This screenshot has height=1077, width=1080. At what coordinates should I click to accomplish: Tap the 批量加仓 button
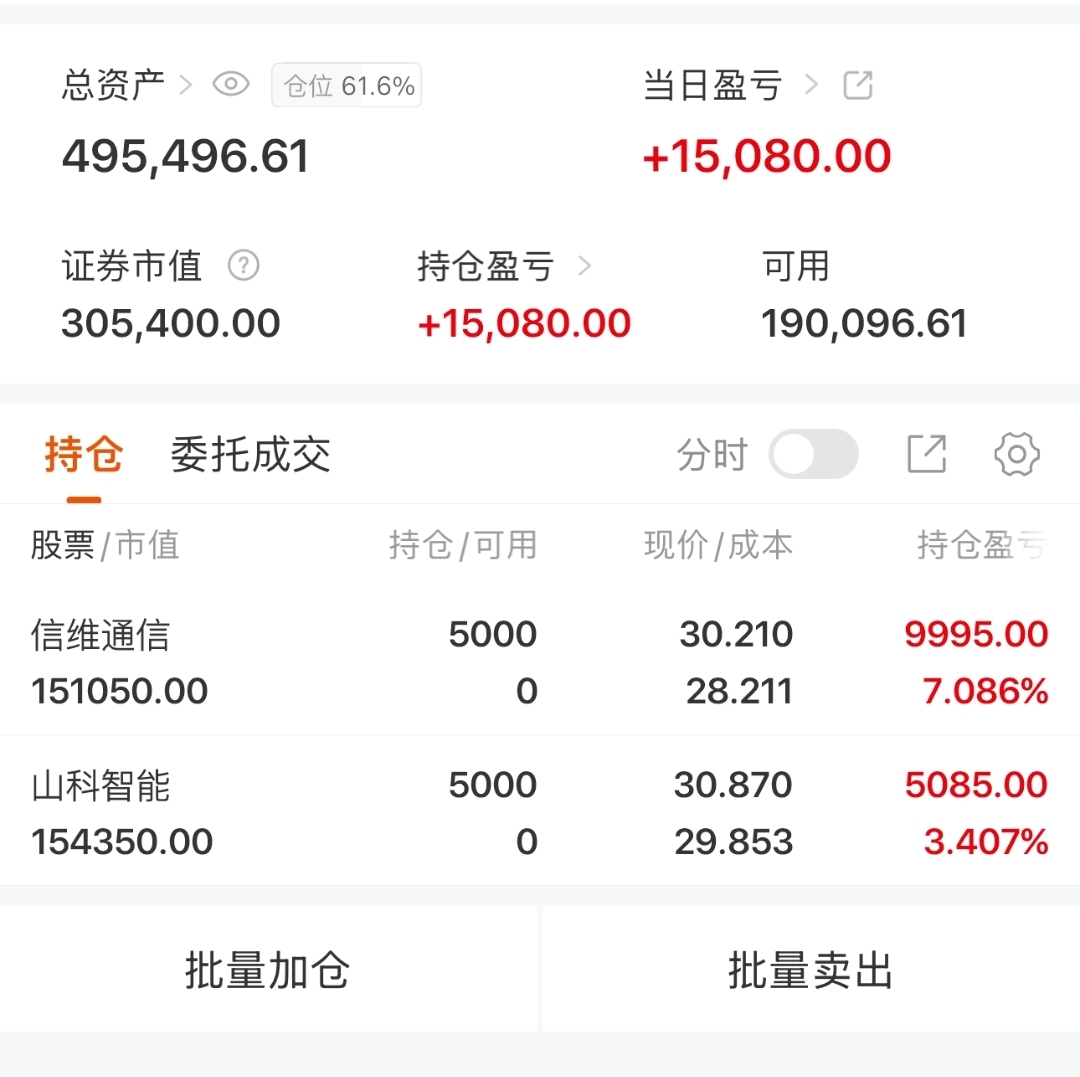268,970
